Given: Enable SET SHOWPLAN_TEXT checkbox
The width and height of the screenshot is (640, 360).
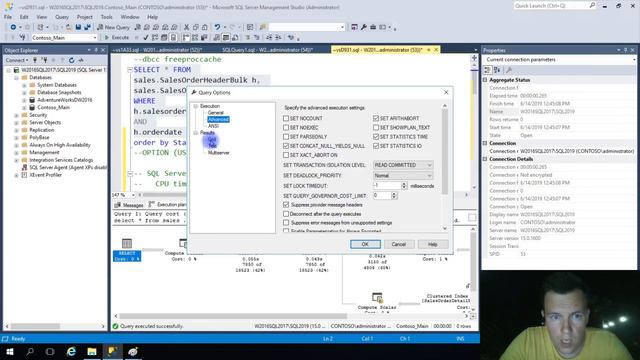Looking at the screenshot, I should click(376, 127).
